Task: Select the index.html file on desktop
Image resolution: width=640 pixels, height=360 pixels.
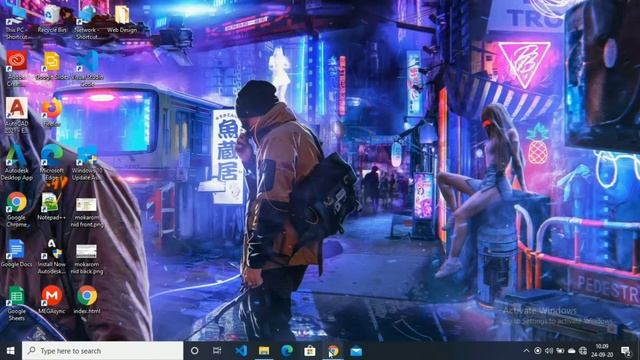Action: 87,300
